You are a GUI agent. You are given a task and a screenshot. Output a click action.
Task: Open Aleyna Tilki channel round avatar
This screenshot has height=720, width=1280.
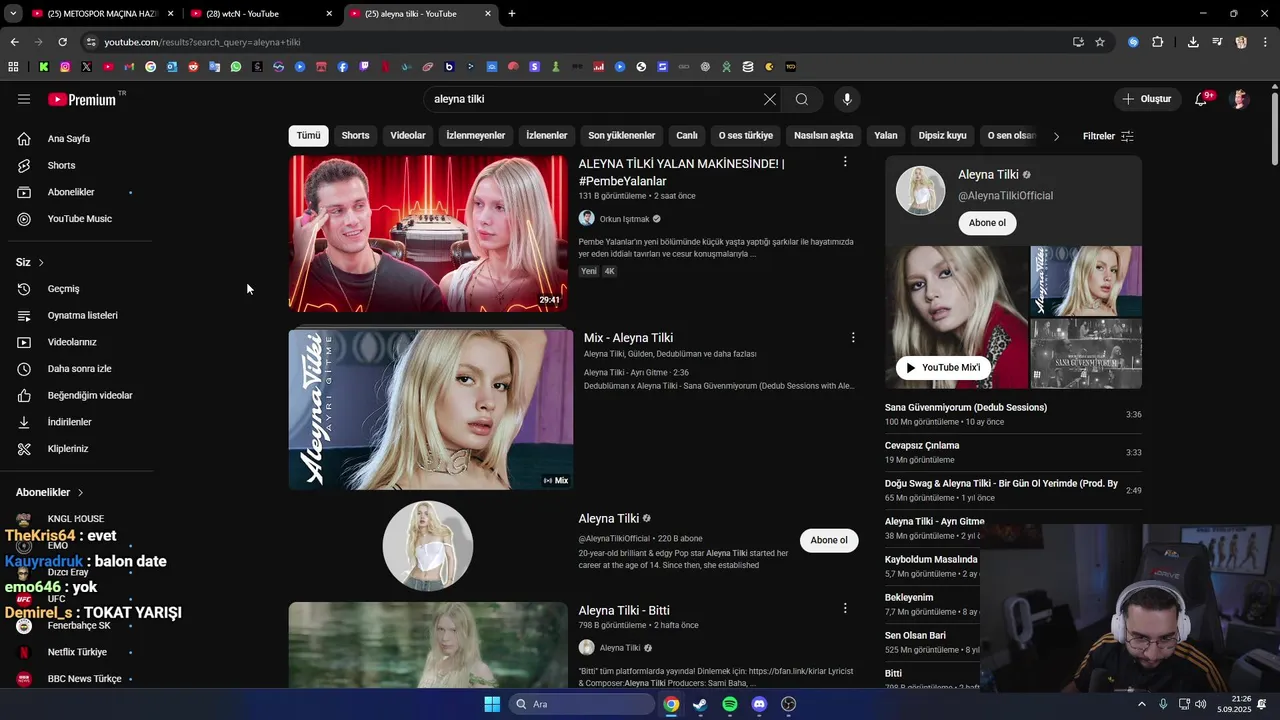coord(428,545)
